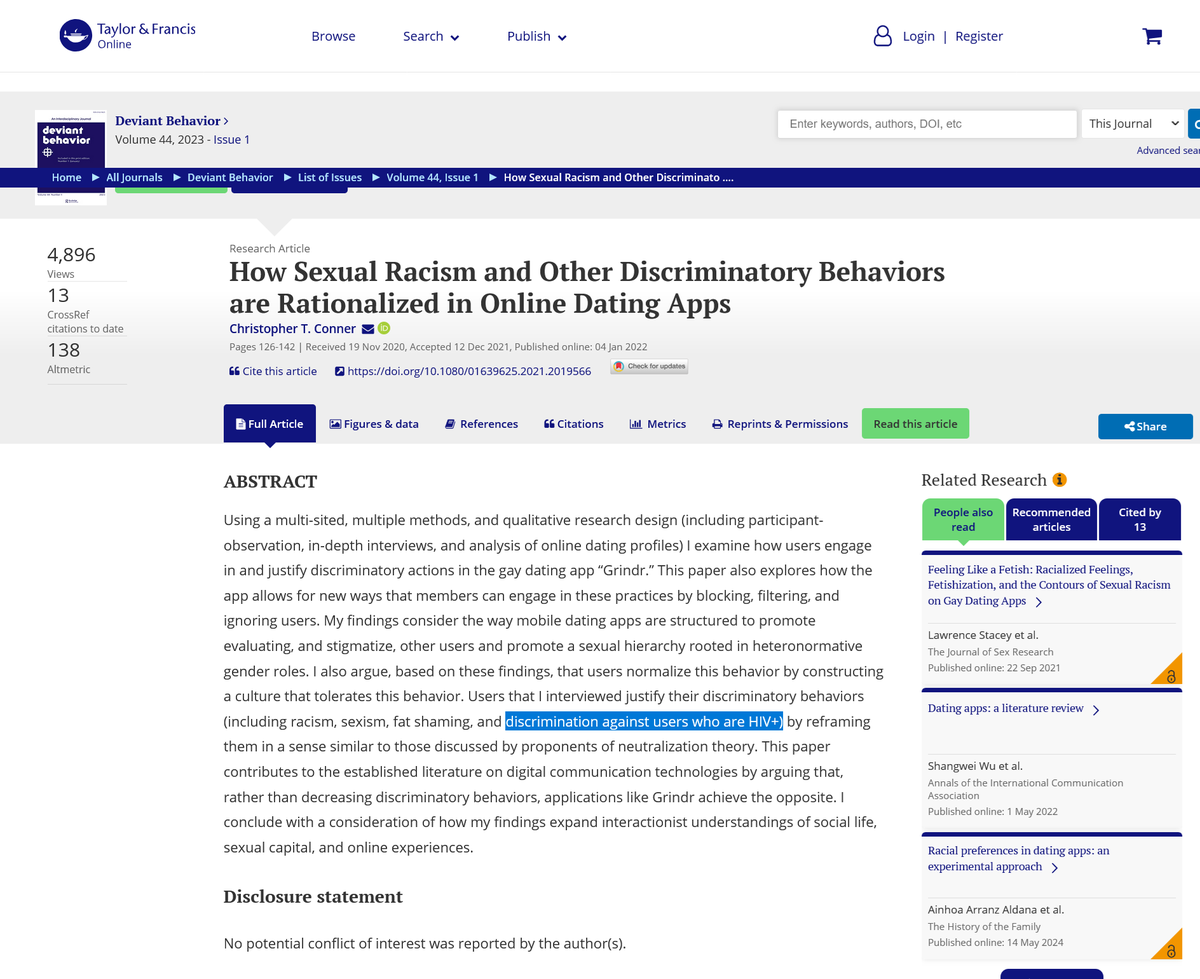Open the Full Article tab

pos(270,424)
